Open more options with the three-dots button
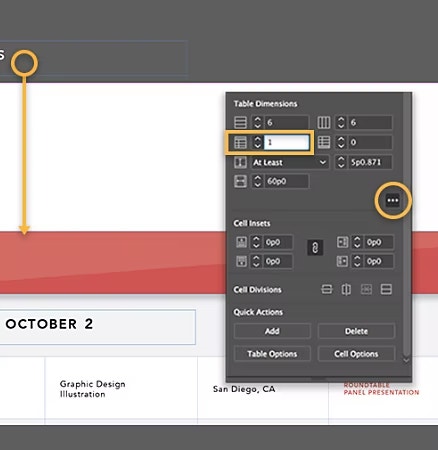This screenshot has height=450, width=438. click(393, 200)
